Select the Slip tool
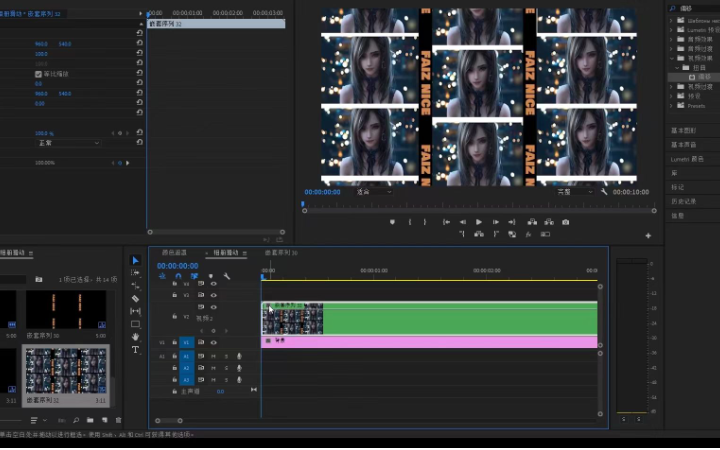720x450 pixels. pos(135,311)
